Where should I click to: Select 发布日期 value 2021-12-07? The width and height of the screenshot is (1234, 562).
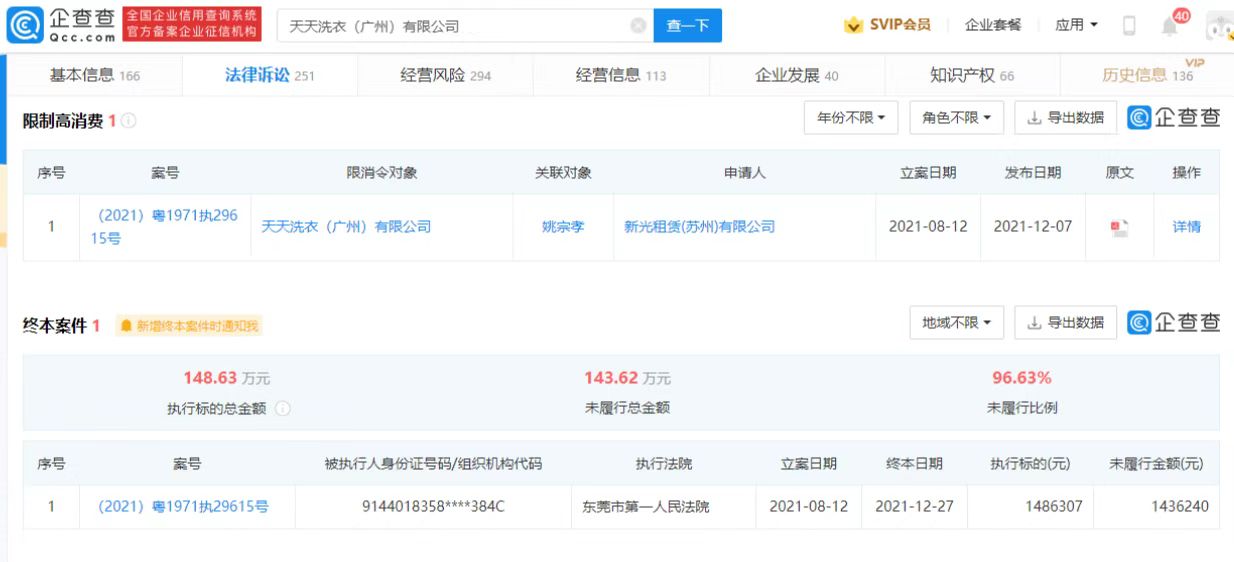point(1033,227)
